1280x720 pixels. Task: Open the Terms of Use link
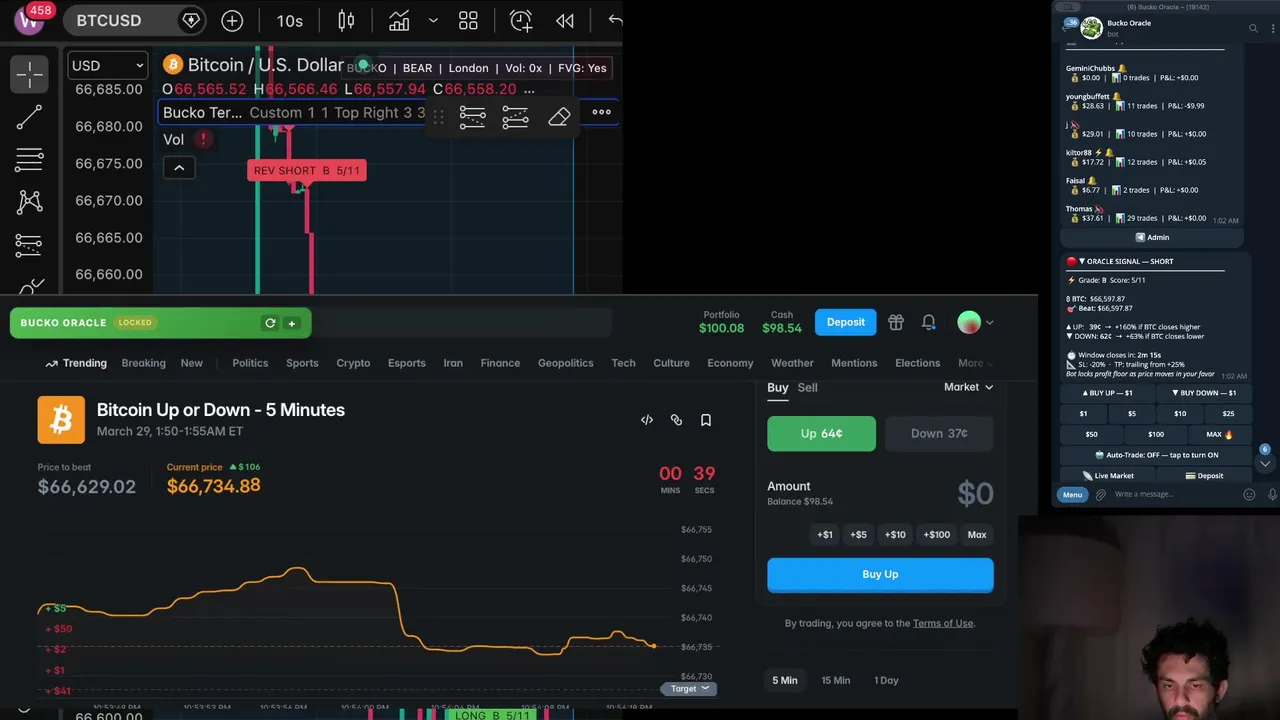click(943, 623)
